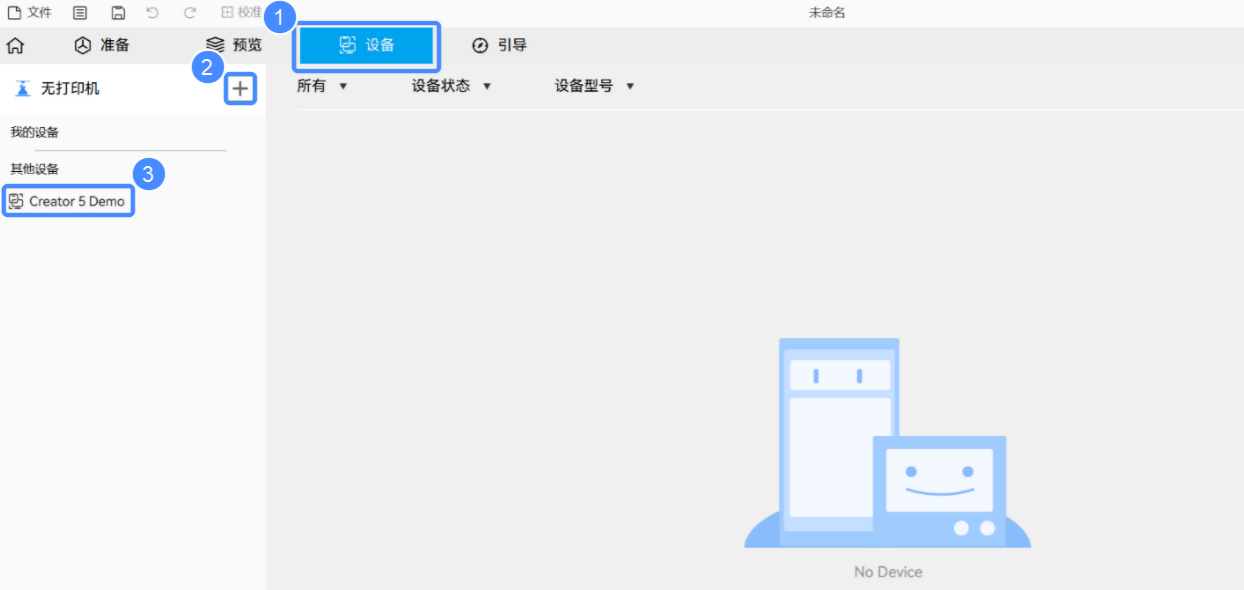Switch to the 准备 tab
This screenshot has width=1244, height=590.
click(102, 45)
